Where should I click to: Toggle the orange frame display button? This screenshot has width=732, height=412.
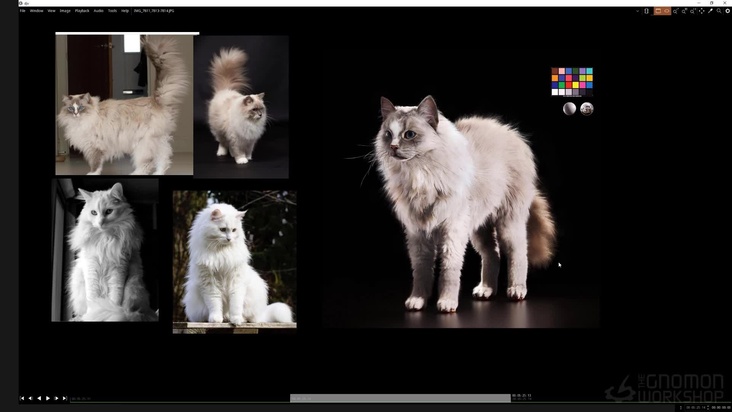[658, 11]
